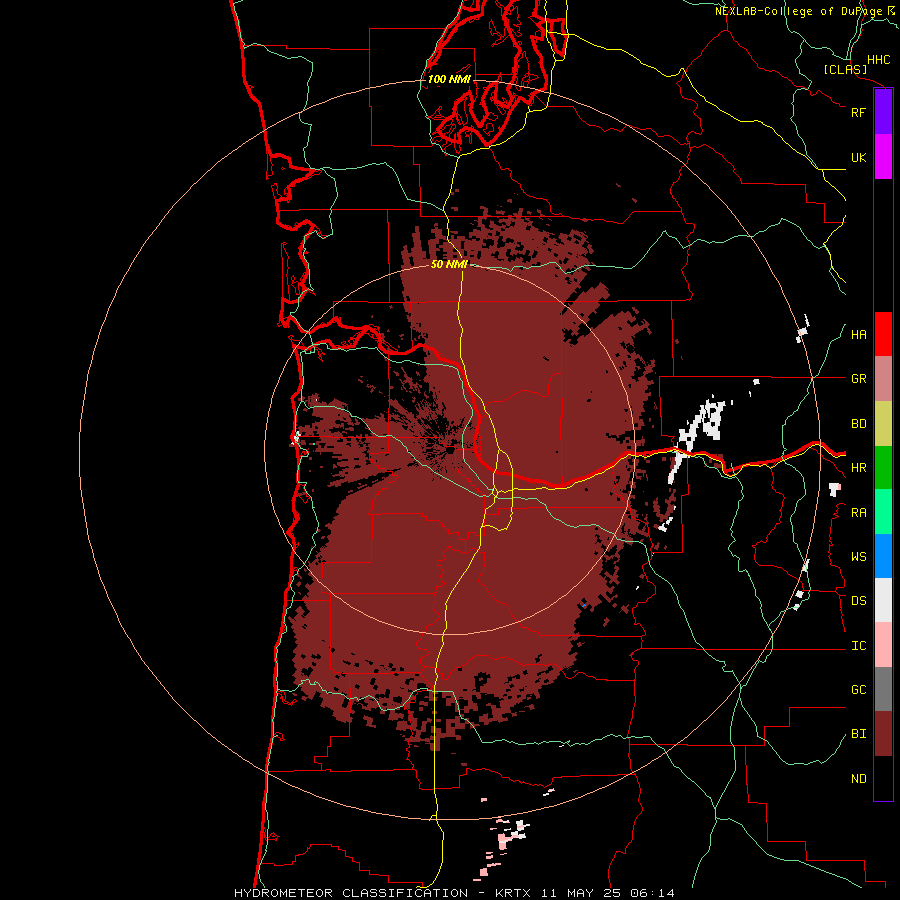The width and height of the screenshot is (900, 900).
Task: Click the GC legend label
Action: point(858,689)
